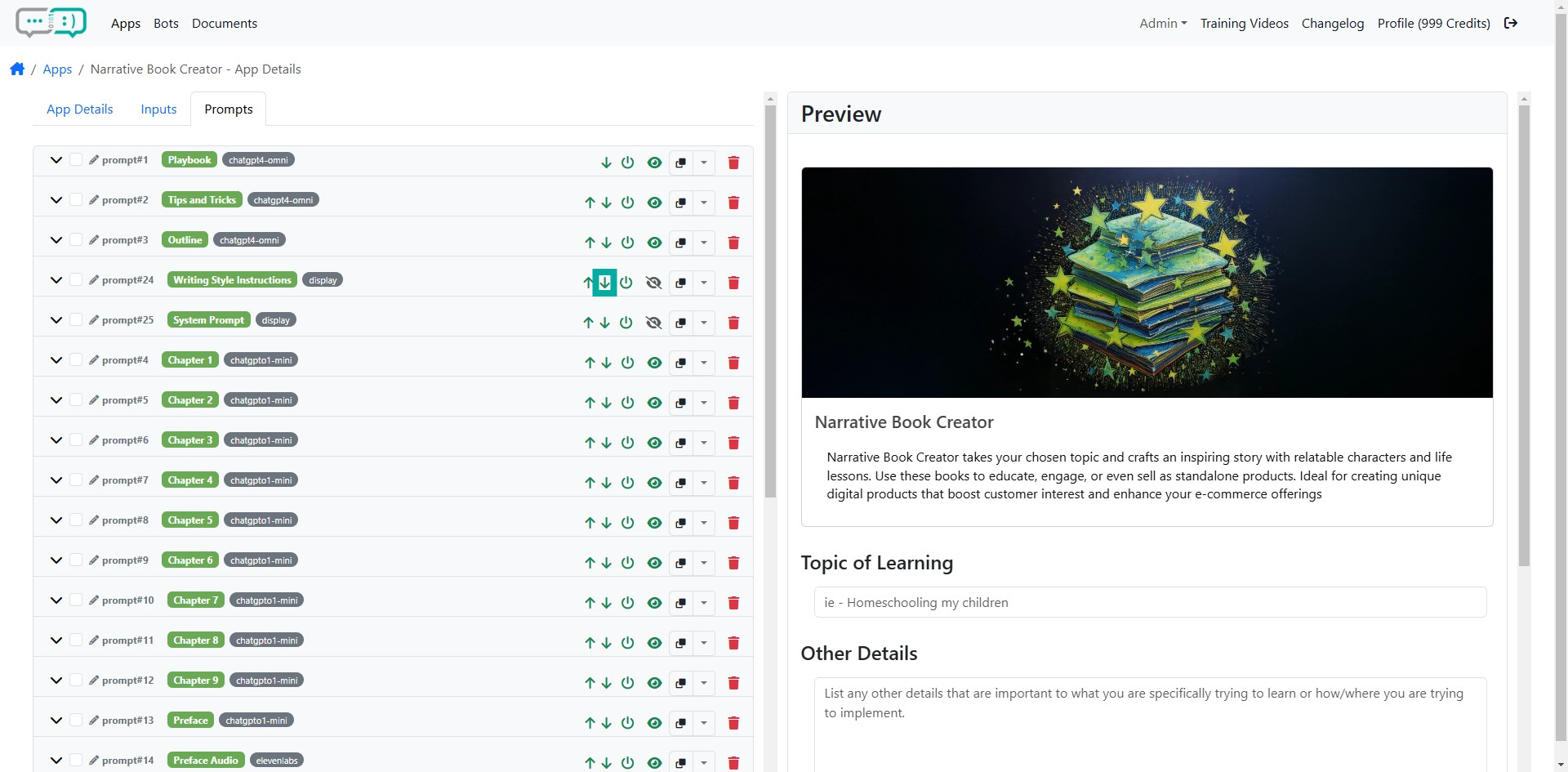The height and width of the screenshot is (772, 1568).
Task: Click pencil edit icon for prompt#5
Action: [x=94, y=400]
